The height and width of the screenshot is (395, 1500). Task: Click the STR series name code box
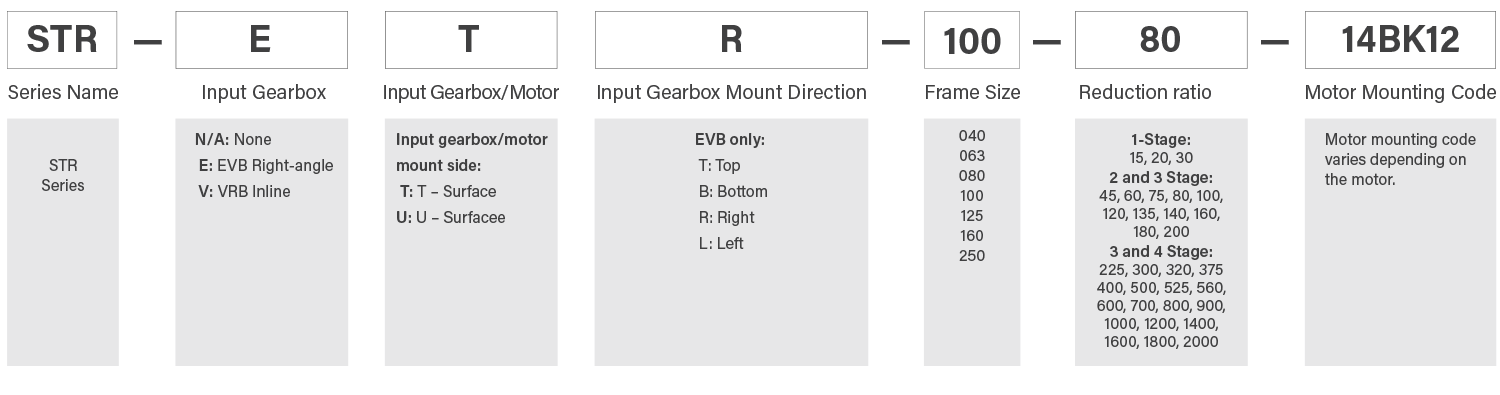point(62,40)
